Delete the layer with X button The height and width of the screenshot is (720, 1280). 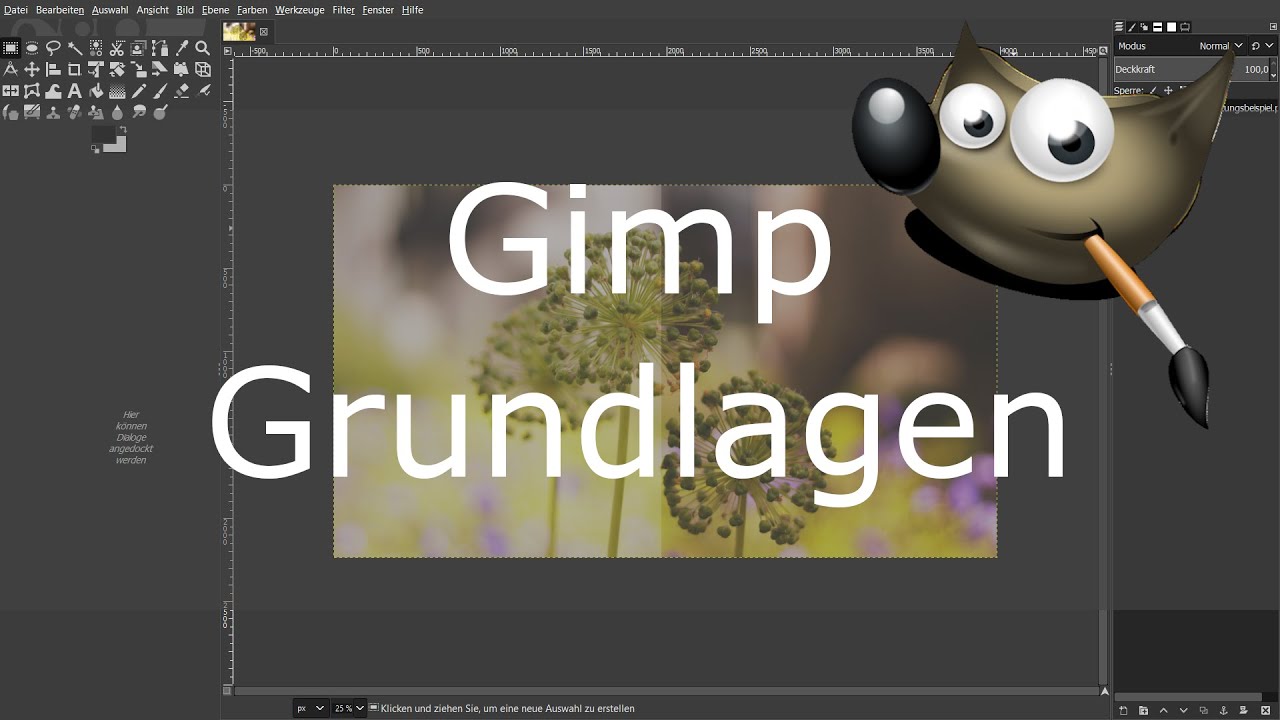(x=1265, y=710)
